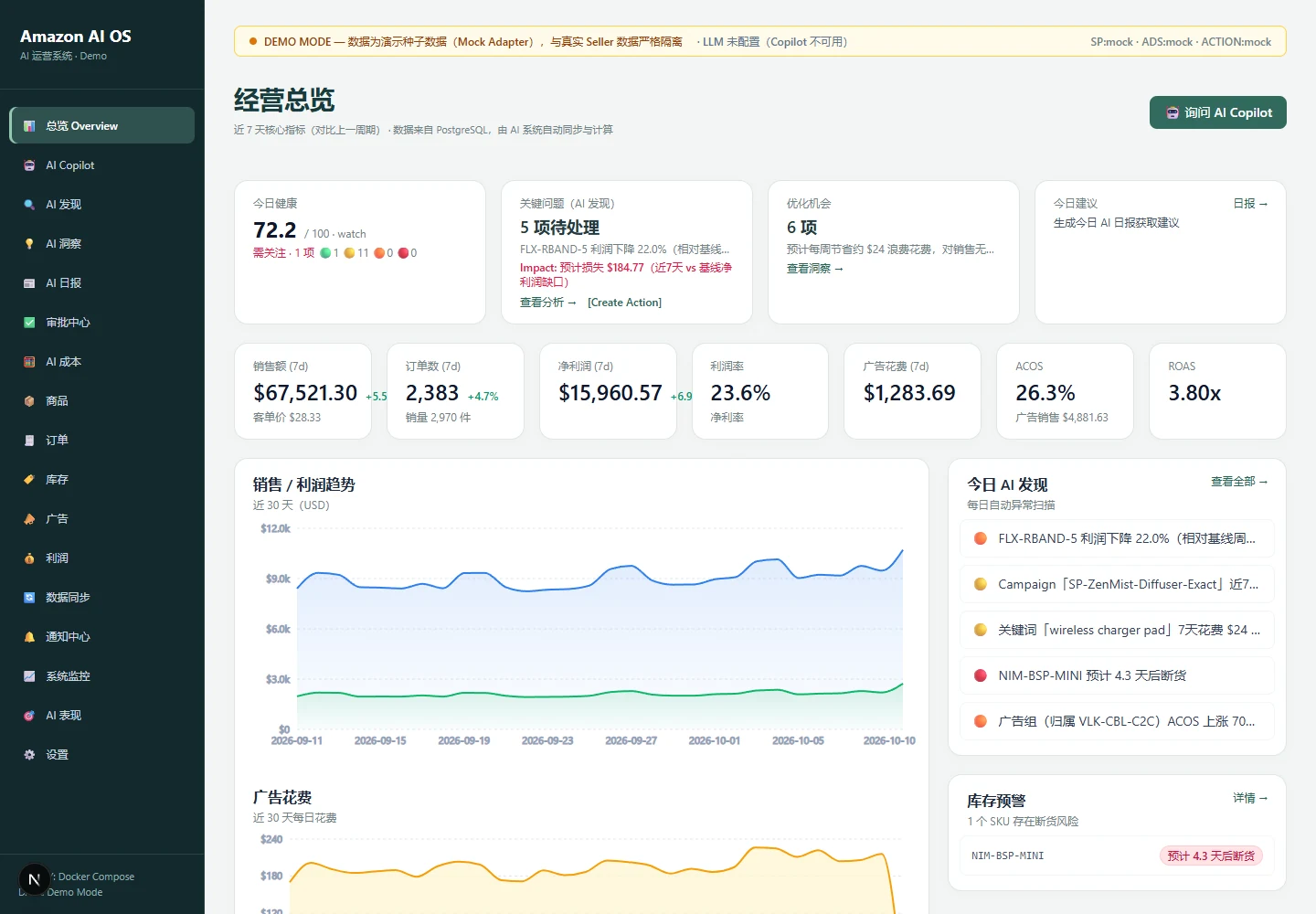Image resolution: width=1316 pixels, height=914 pixels.
Task: Click 查看全部 in 今日 AI 发现 panel
Action: click(x=1239, y=482)
